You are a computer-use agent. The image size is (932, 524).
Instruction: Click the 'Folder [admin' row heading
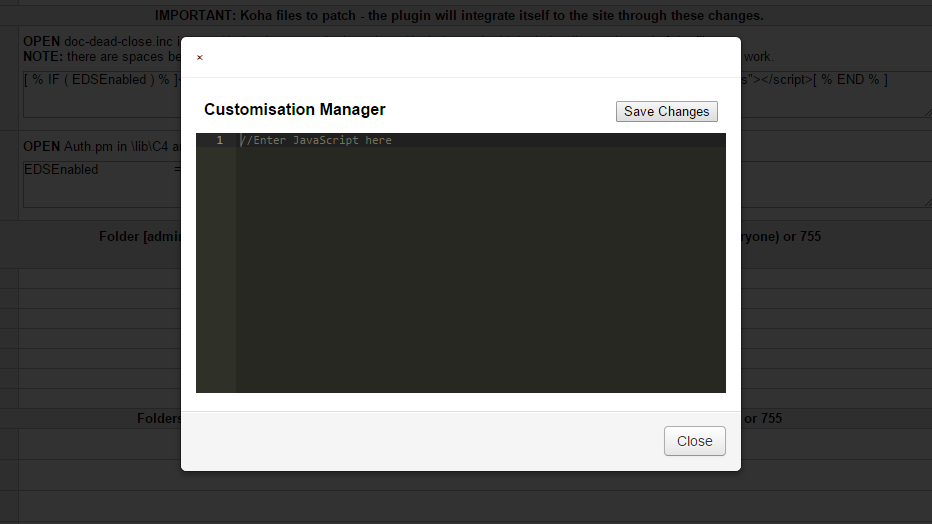point(139,237)
